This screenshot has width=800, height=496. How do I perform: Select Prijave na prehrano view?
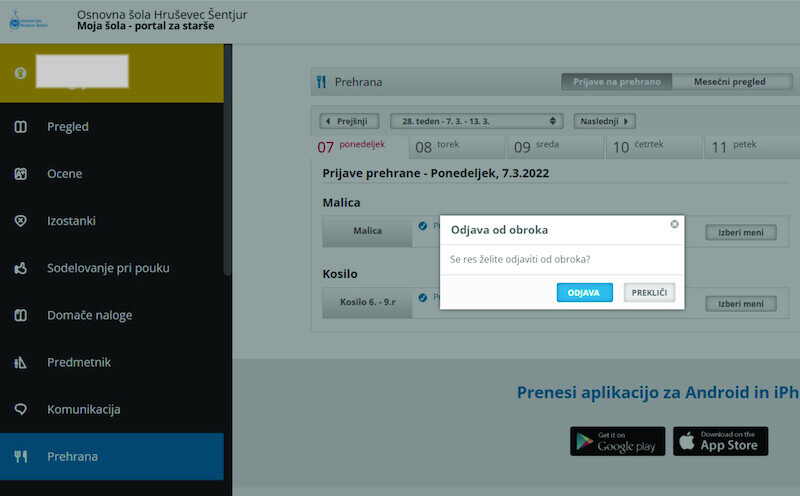(x=616, y=82)
